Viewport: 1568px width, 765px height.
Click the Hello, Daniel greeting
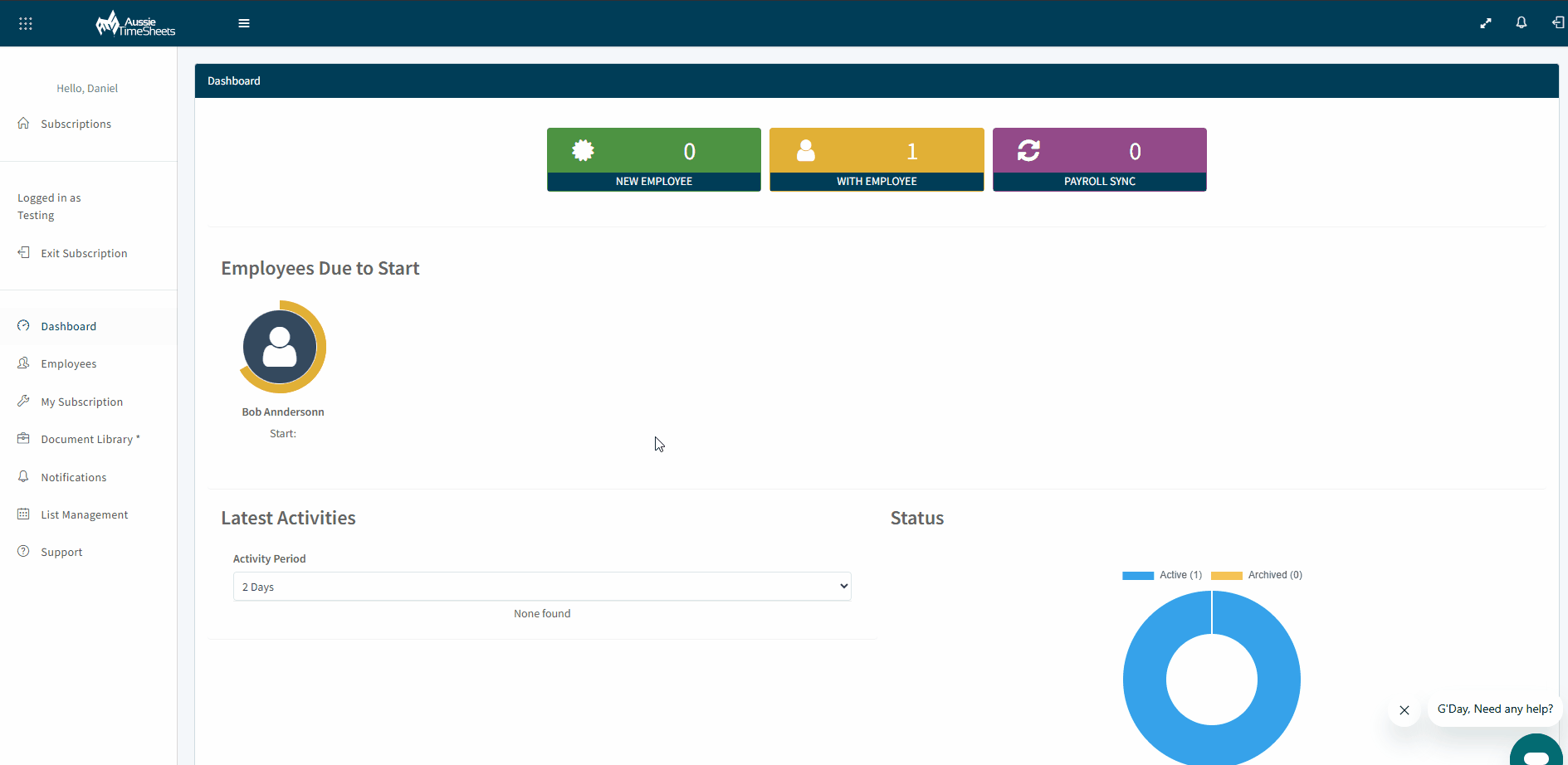tap(87, 88)
